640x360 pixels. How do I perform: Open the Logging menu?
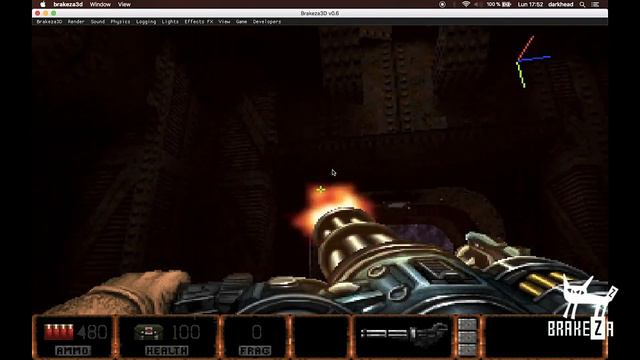coord(146,22)
